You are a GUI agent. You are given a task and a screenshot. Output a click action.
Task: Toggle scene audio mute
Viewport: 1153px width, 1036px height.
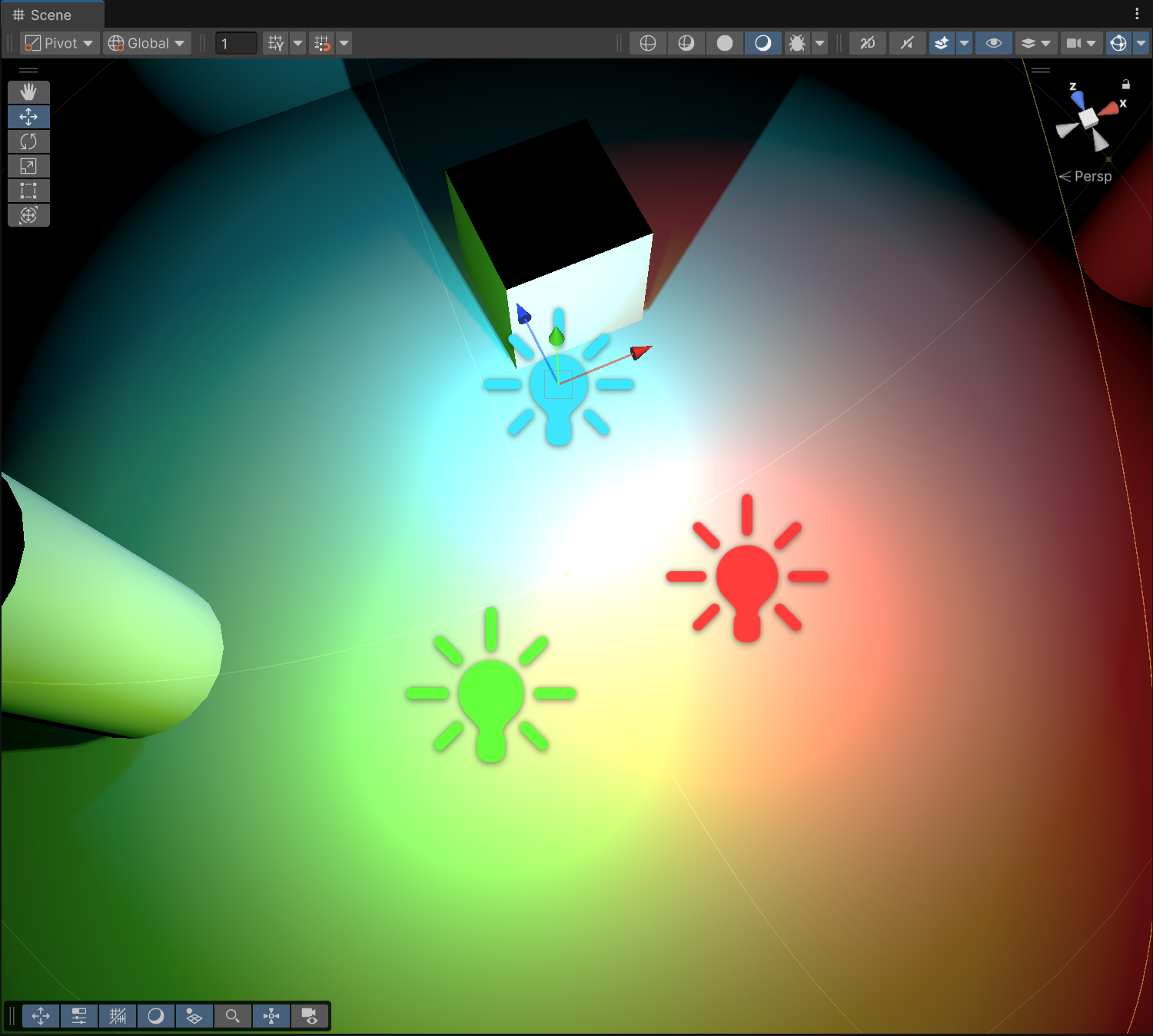pyautogui.click(x=908, y=43)
